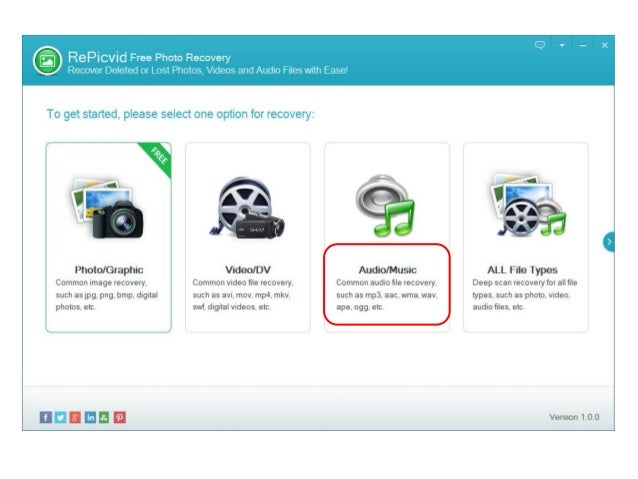Open the Twitter share icon
Image resolution: width=638 pixels, height=479 pixels.
coord(60,417)
